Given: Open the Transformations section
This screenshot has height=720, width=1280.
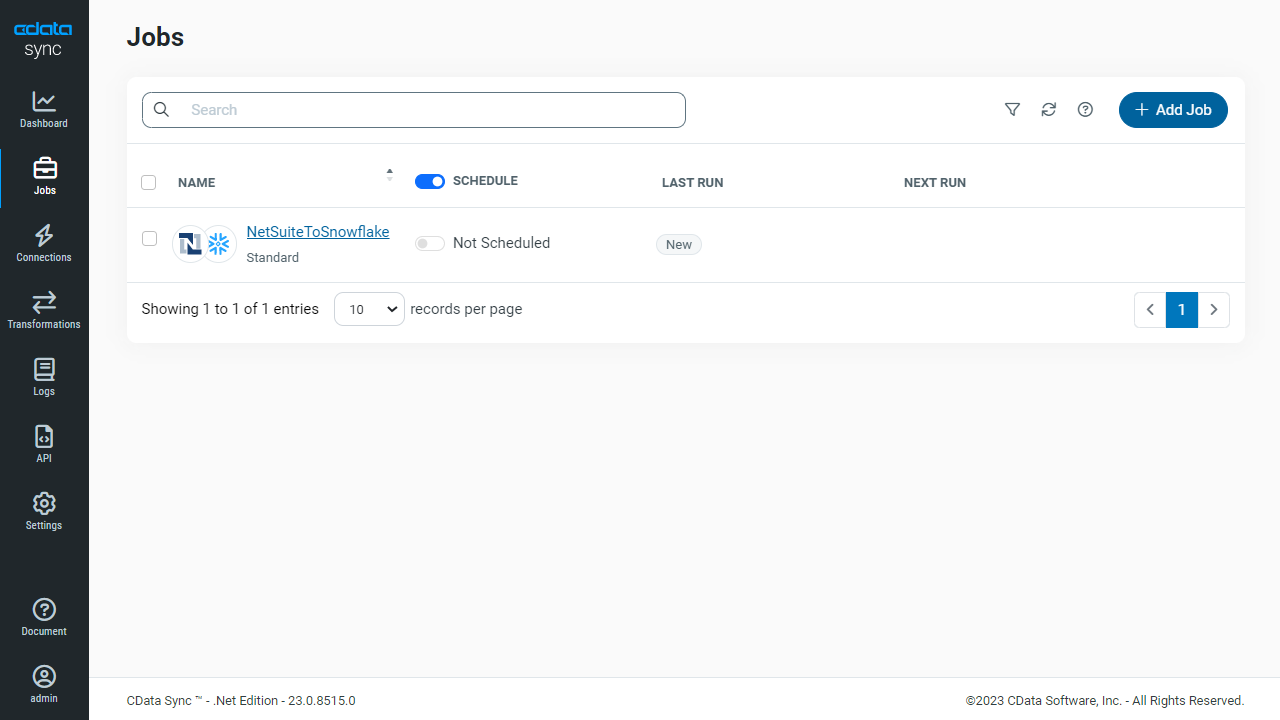Looking at the screenshot, I should [44, 311].
